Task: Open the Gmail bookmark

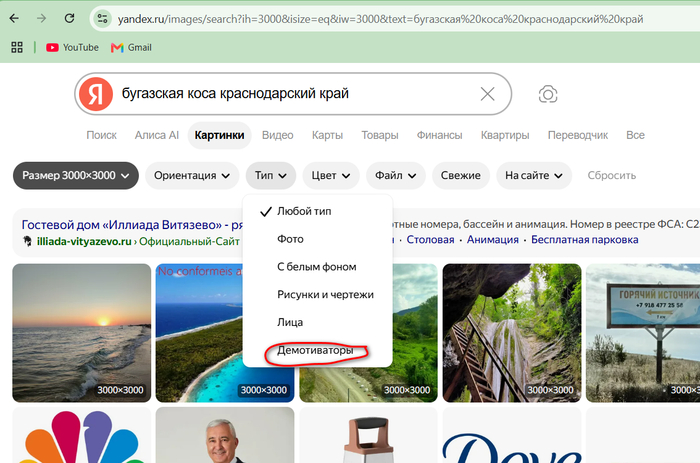Action: coord(131,47)
